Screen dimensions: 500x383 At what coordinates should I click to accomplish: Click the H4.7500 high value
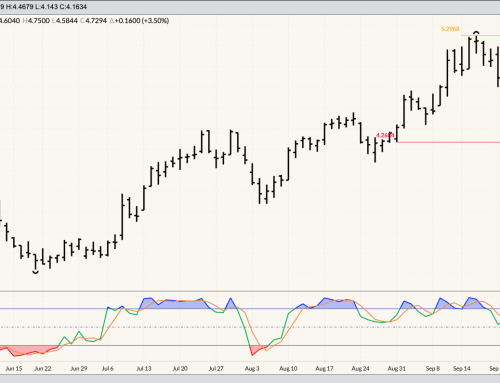coord(36,21)
